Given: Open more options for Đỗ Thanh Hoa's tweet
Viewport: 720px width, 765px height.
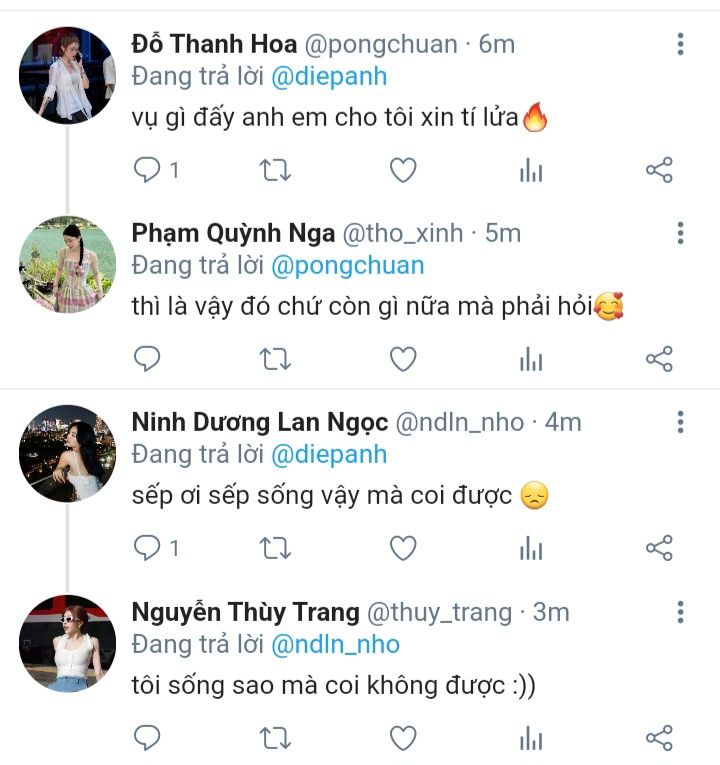Looking at the screenshot, I should click(x=680, y=44).
